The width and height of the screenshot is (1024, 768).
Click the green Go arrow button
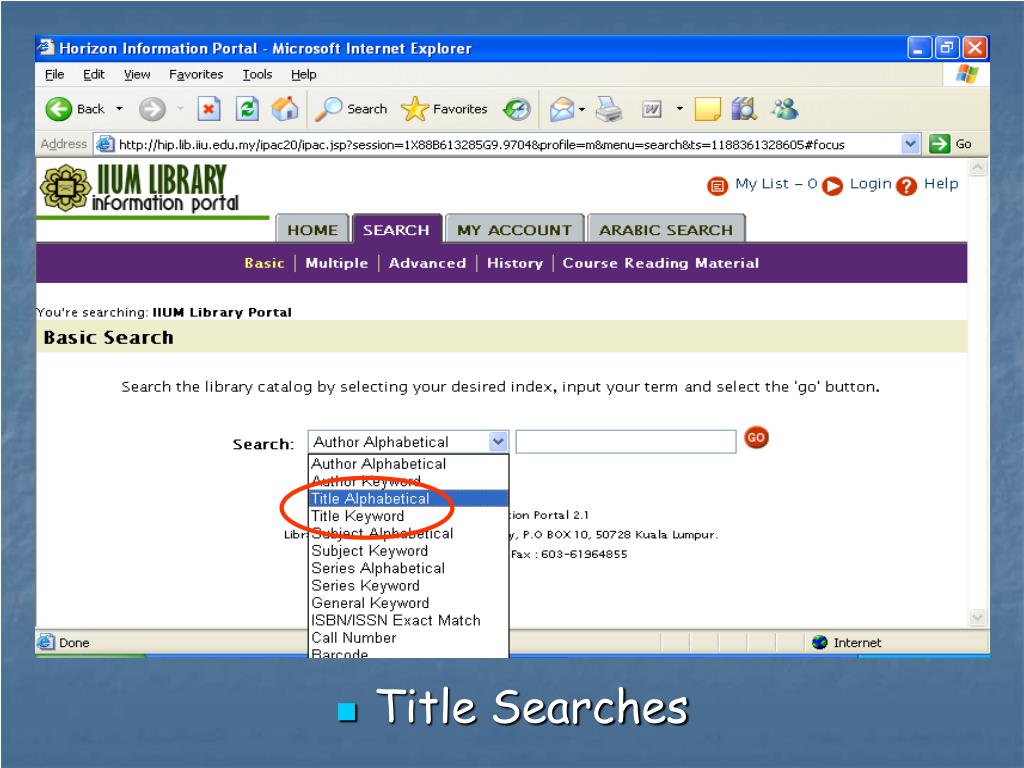click(x=939, y=144)
